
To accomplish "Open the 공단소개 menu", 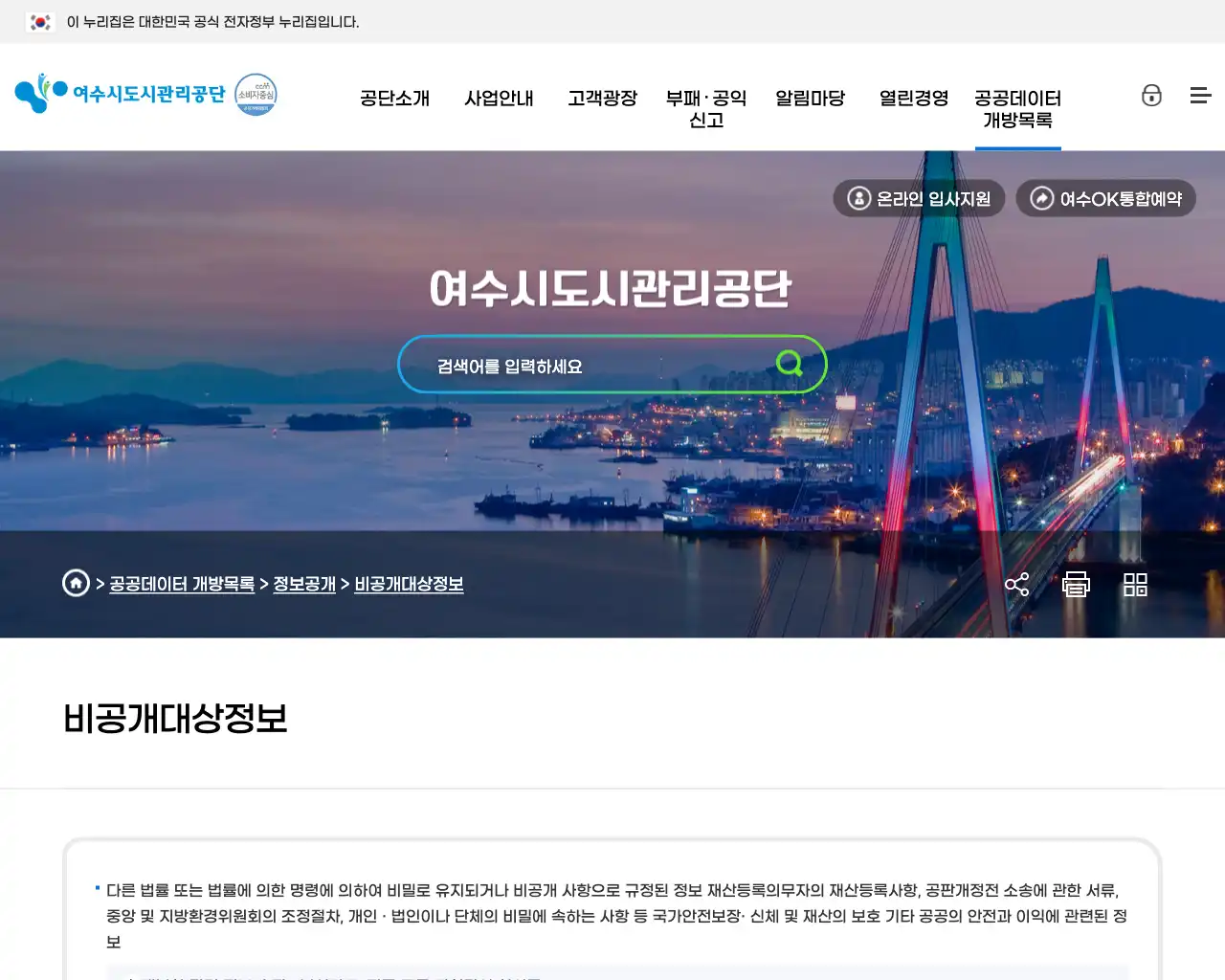I will click(394, 98).
